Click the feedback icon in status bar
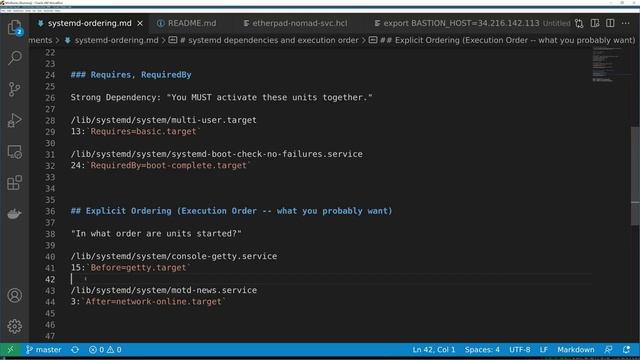Image resolution: width=640 pixels, height=360 pixels. (608, 349)
